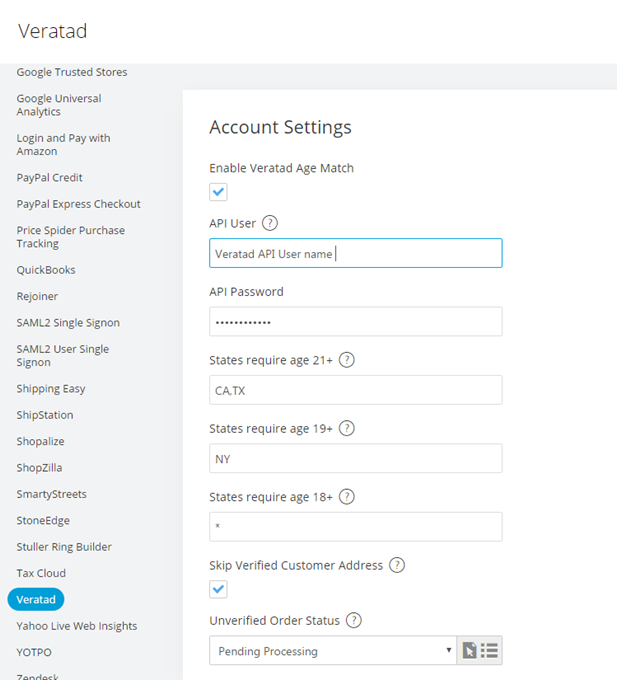
Task: Open help for Unverified Order Status
Action: (x=354, y=620)
